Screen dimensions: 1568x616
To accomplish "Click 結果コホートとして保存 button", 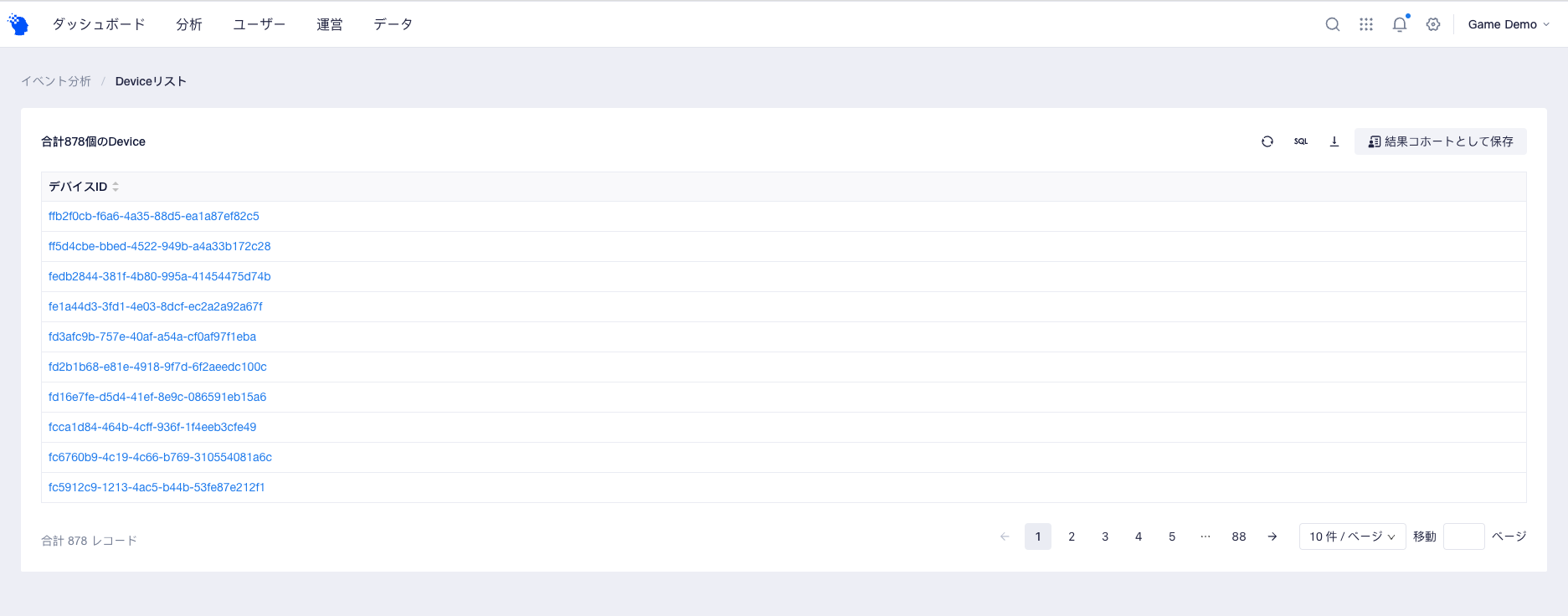I will tap(1441, 141).
